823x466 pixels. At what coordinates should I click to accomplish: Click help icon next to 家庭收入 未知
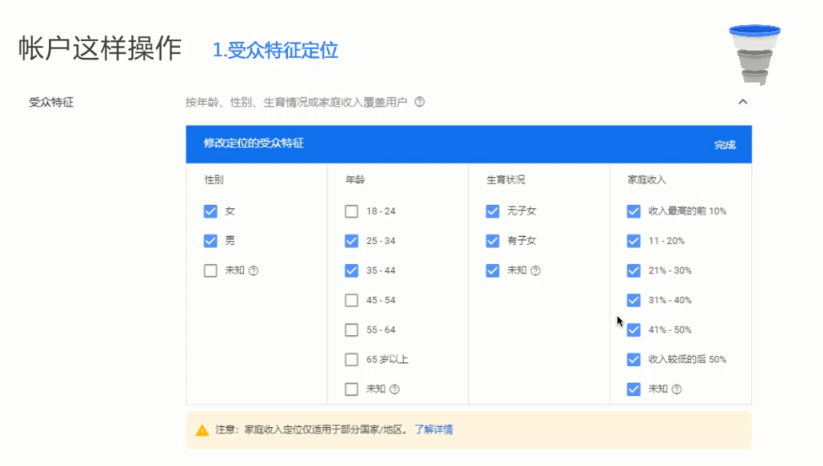coord(677,389)
